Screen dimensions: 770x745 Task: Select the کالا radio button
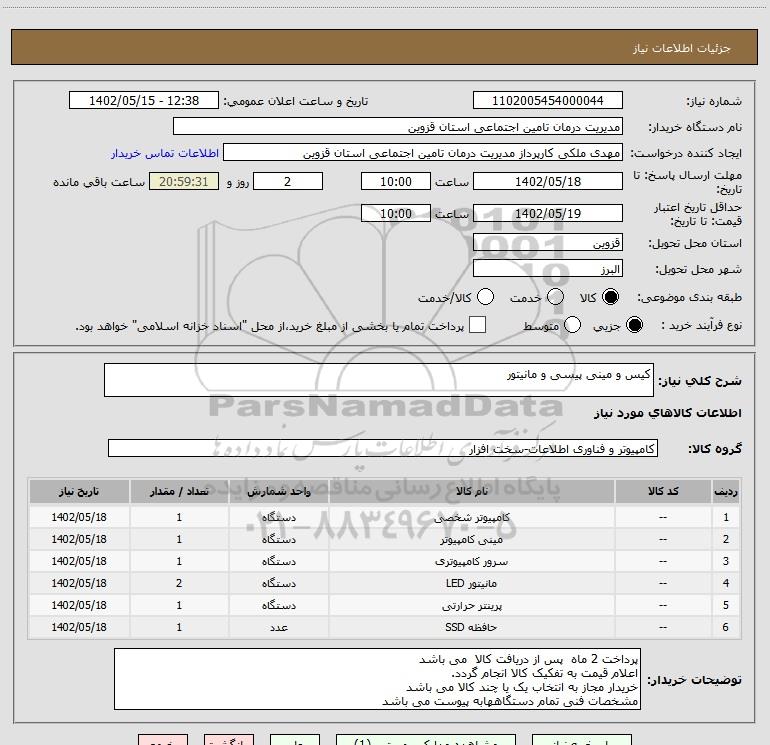coord(610,297)
